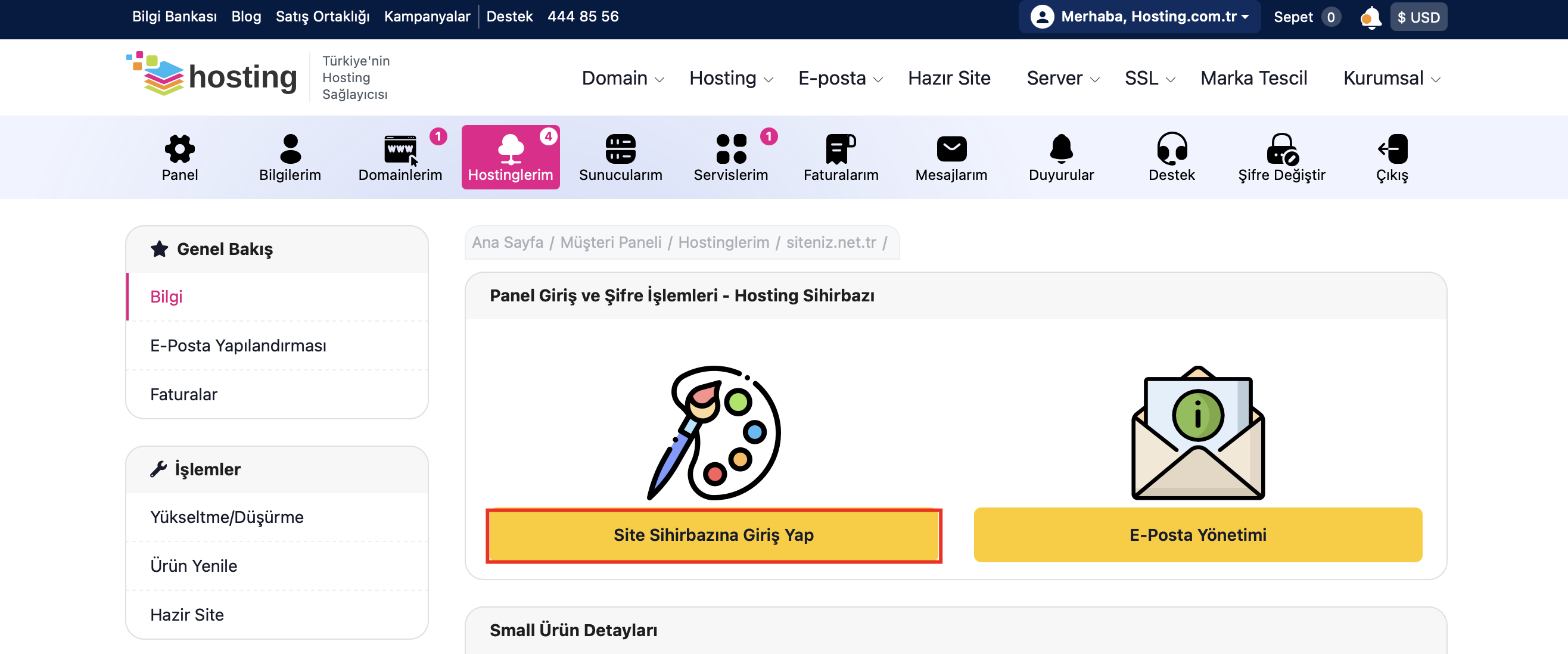
Task: Open the Hostinglerim breadcrumb link
Action: coord(723,242)
